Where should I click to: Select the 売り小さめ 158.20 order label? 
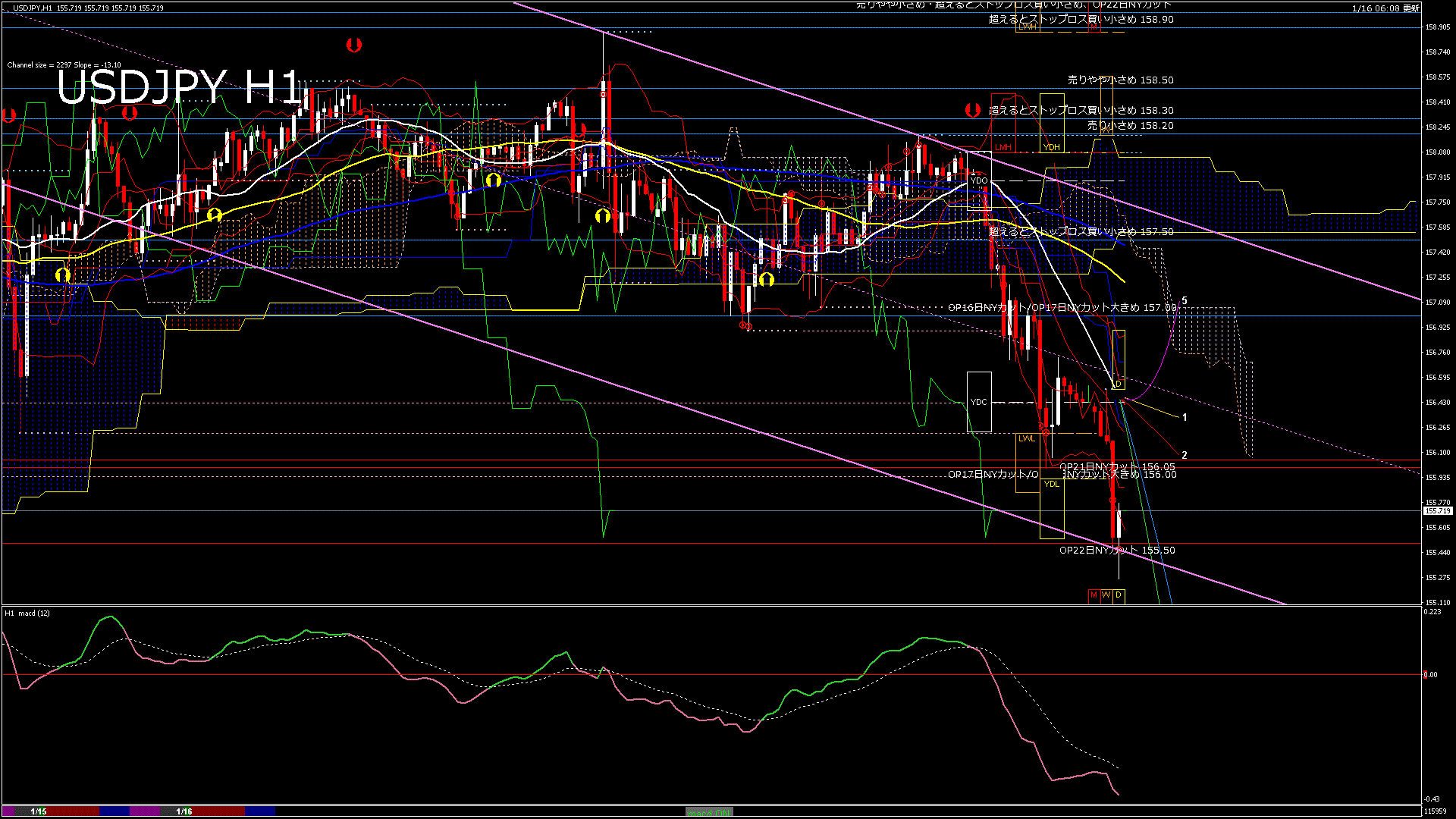(x=1131, y=125)
